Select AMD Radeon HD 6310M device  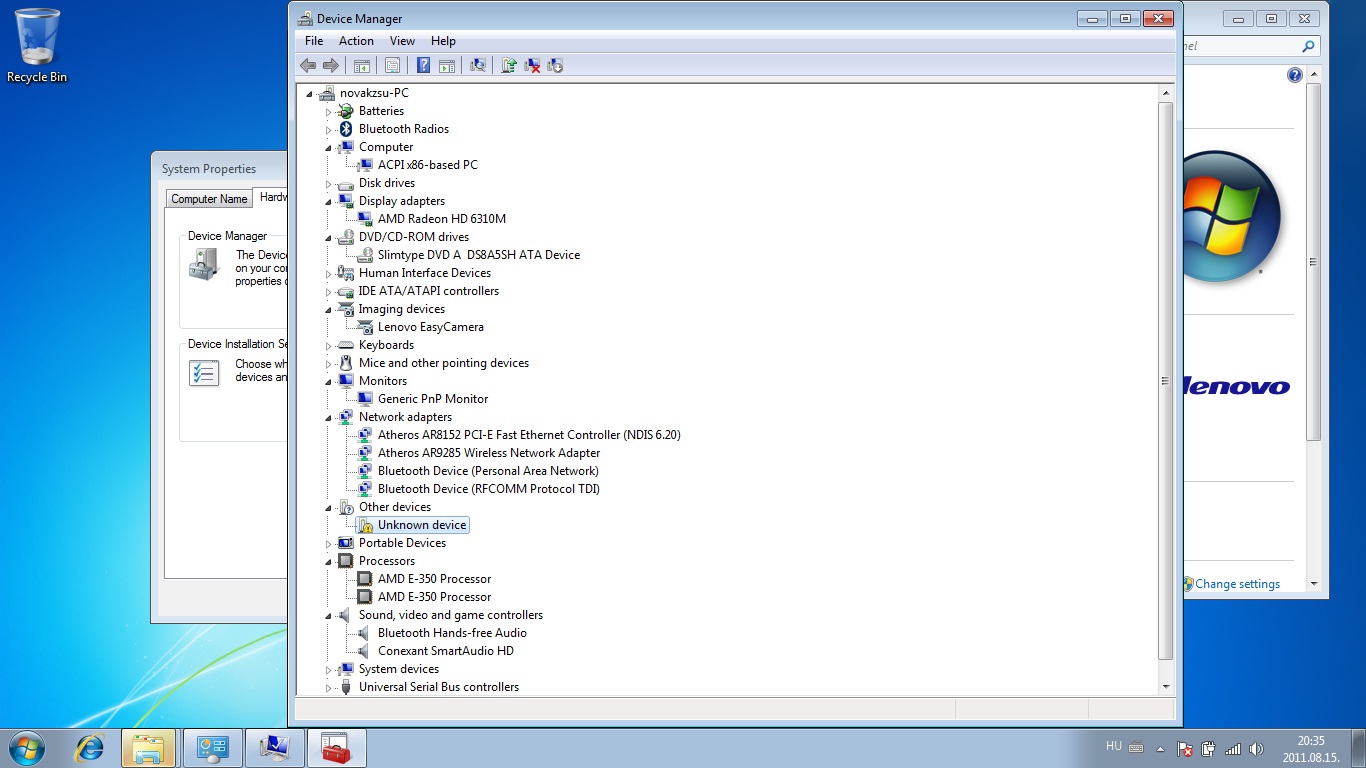441,219
